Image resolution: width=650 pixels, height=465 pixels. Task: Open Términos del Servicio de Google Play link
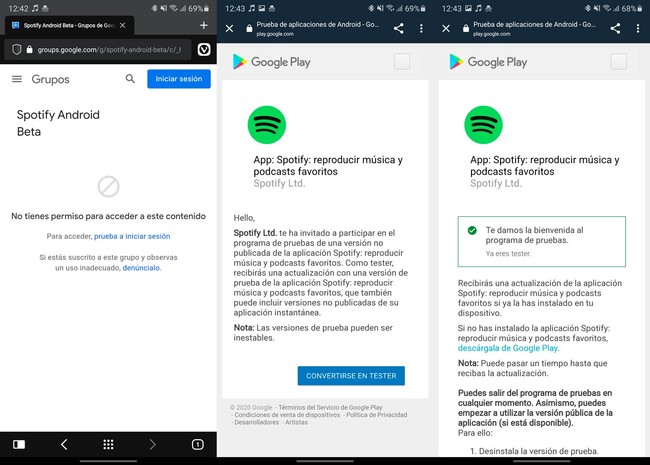330,407
